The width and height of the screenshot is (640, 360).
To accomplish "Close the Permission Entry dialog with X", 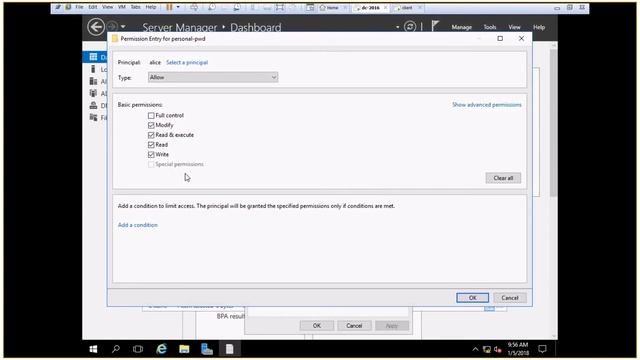I will pos(521,38).
